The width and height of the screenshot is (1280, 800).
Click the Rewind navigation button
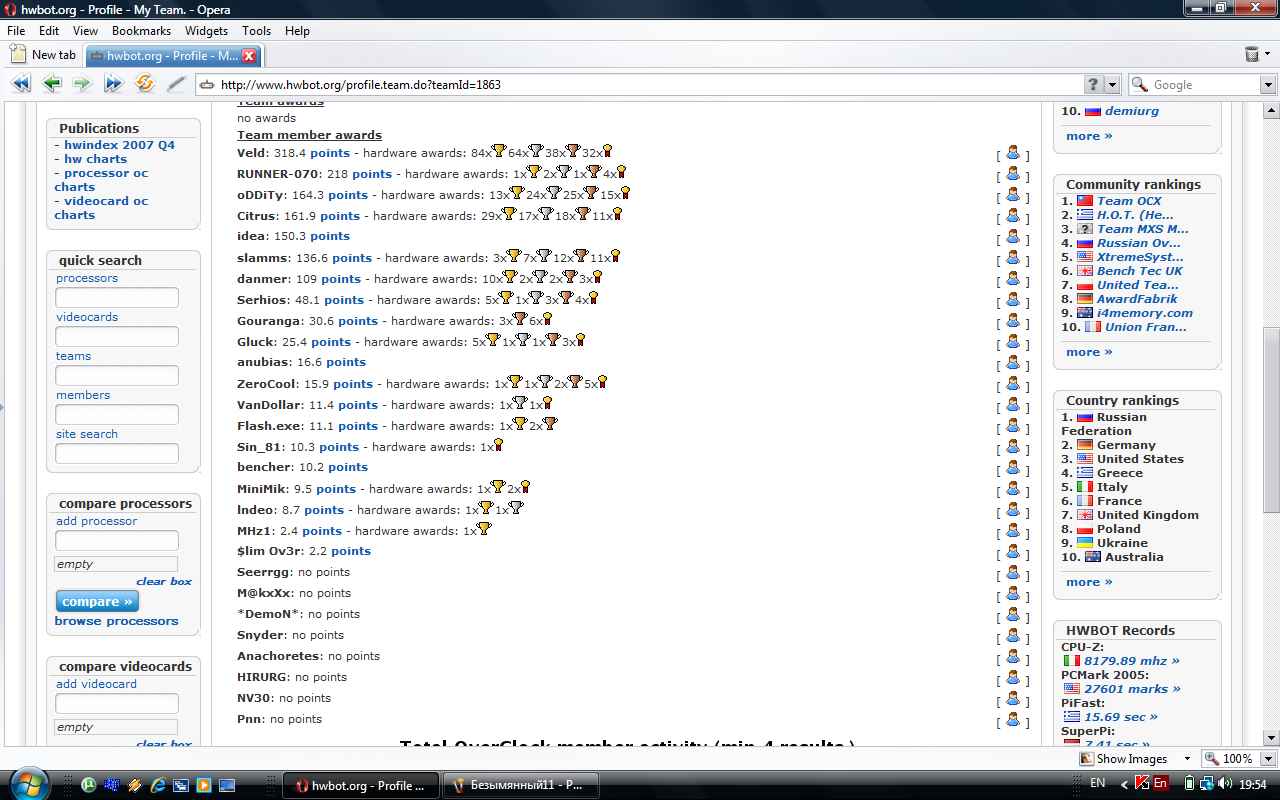click(x=21, y=85)
